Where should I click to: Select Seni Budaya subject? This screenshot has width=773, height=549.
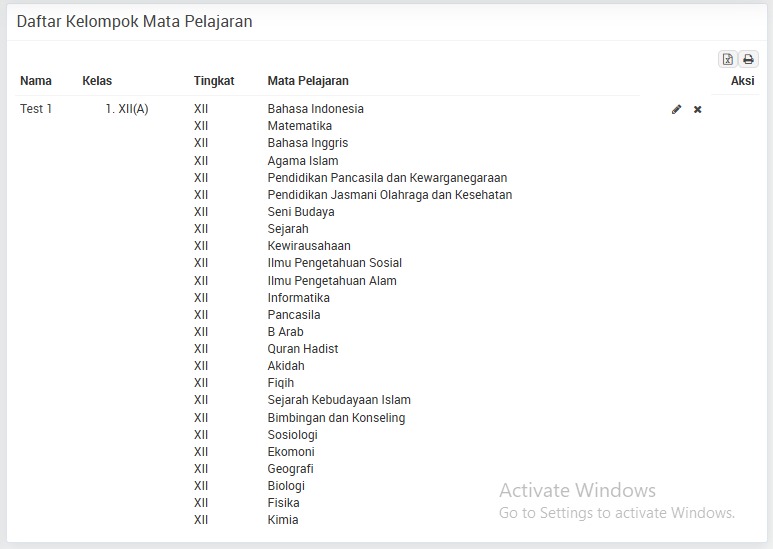301,212
